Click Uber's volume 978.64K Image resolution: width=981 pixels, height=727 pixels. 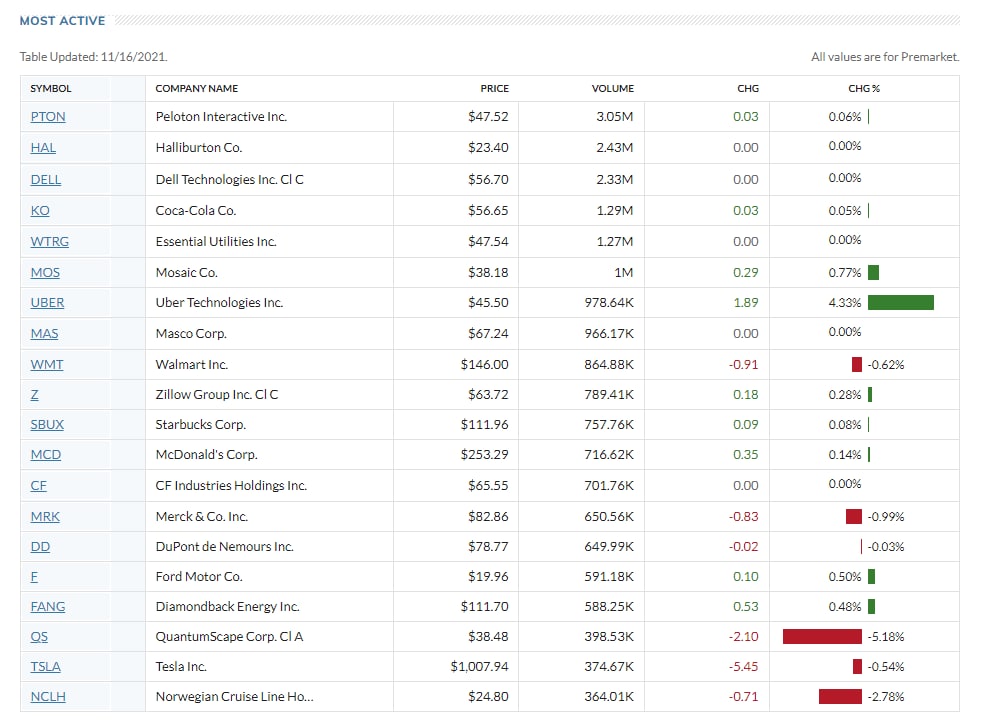(x=609, y=303)
